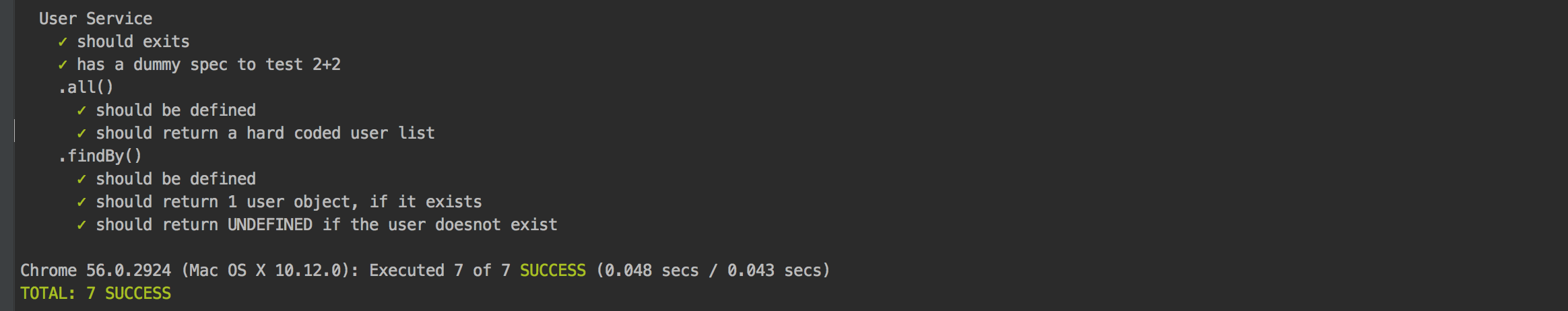The width and height of the screenshot is (1568, 311).
Task: Click the left gutter cursor mark by the user list line
Action: (14, 131)
